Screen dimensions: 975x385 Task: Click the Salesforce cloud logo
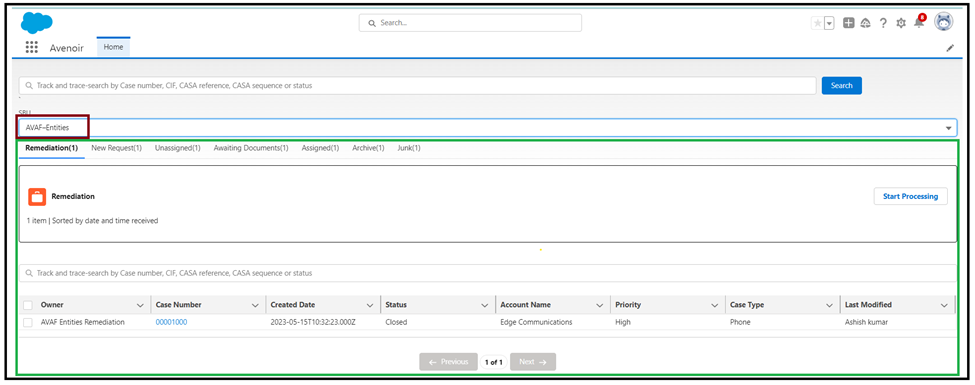37,23
